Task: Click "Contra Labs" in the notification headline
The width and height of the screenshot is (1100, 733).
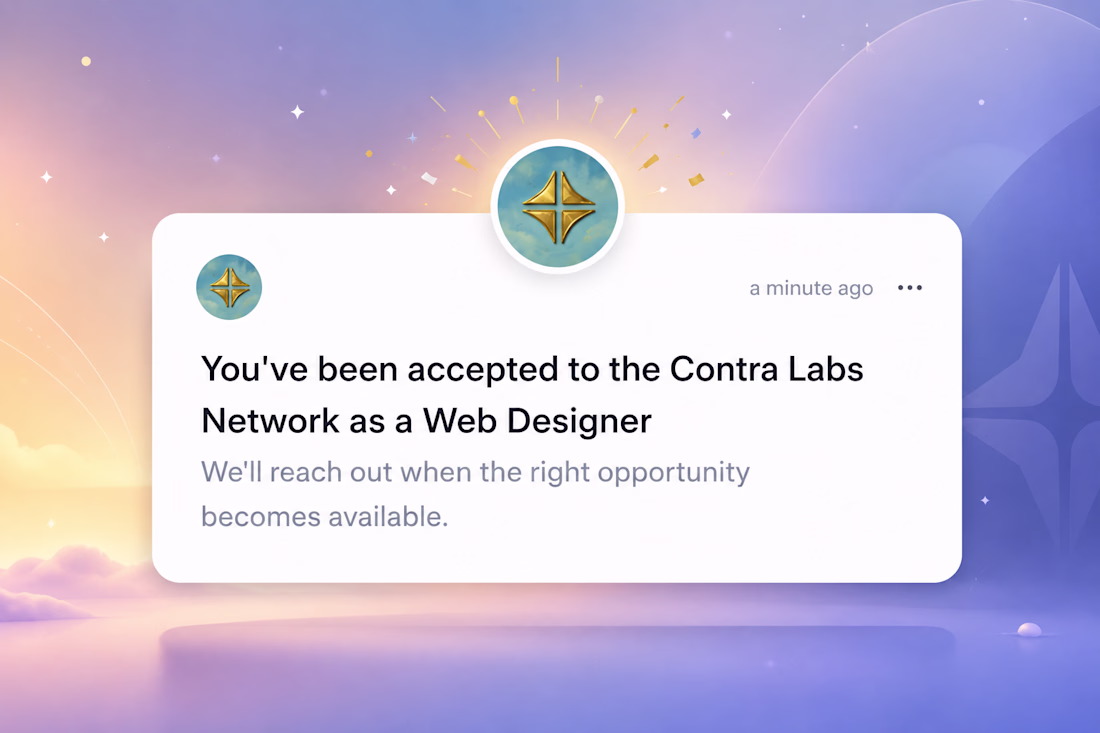Action: (766, 369)
